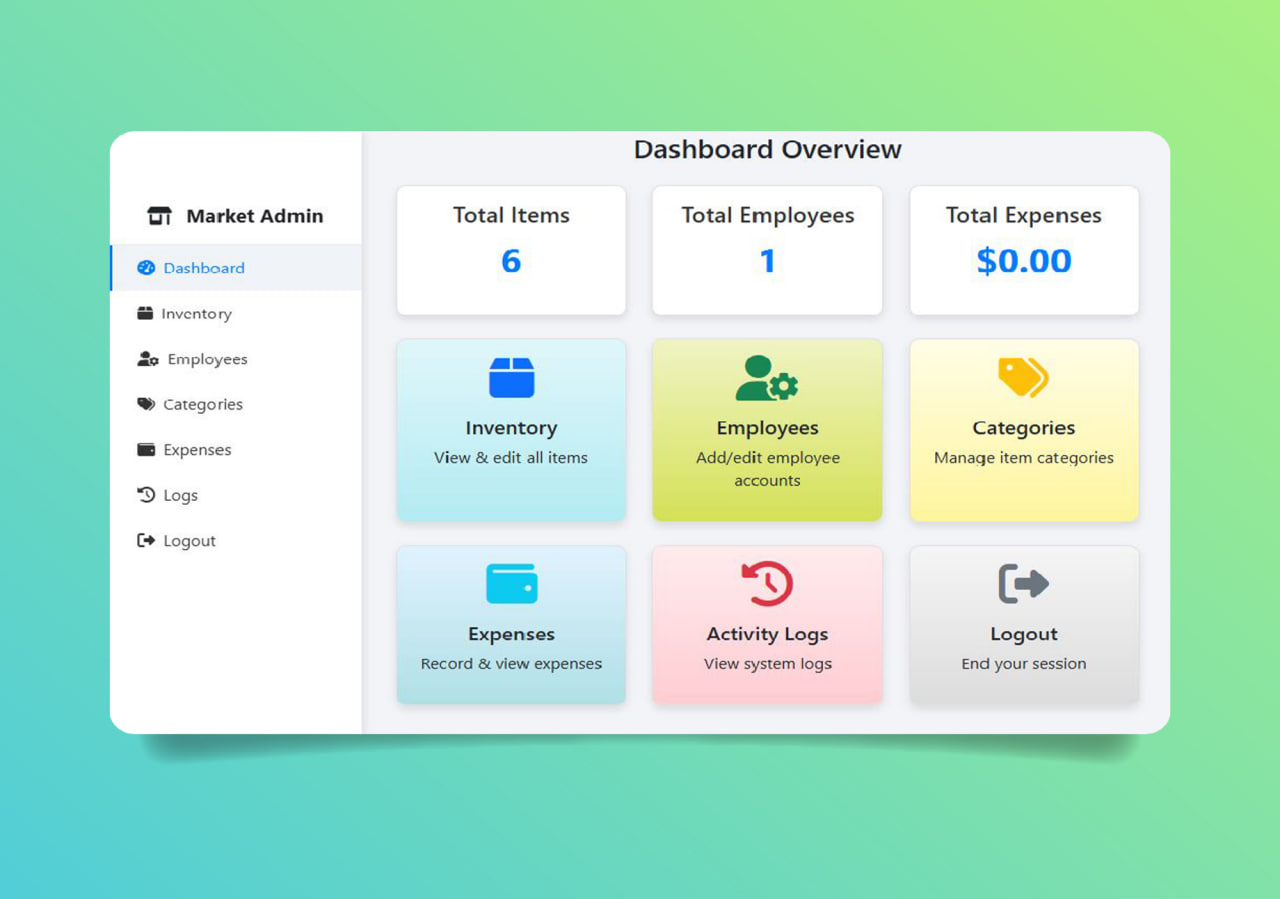This screenshot has width=1280, height=899.
Task: Click the Logout card to end your session
Action: (x=1023, y=624)
